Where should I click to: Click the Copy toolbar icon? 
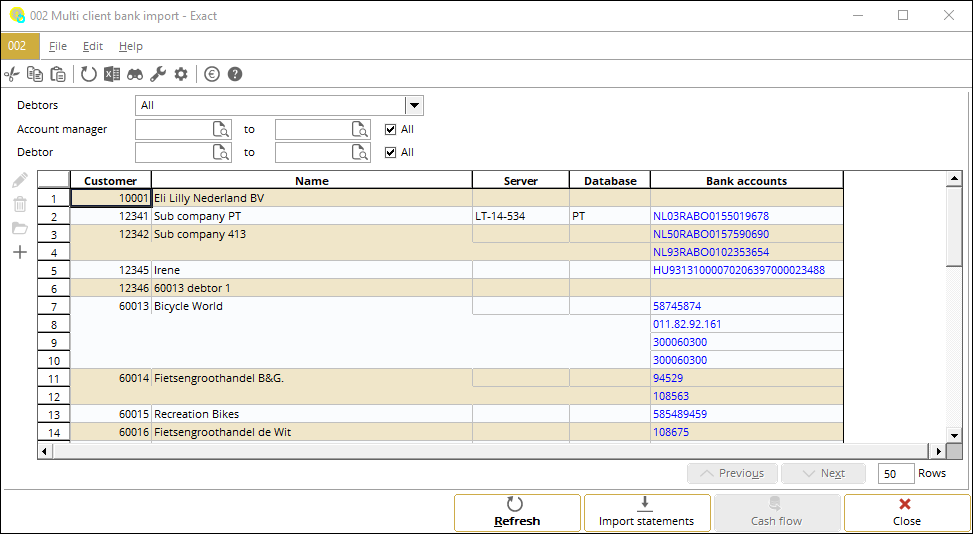click(x=35, y=74)
